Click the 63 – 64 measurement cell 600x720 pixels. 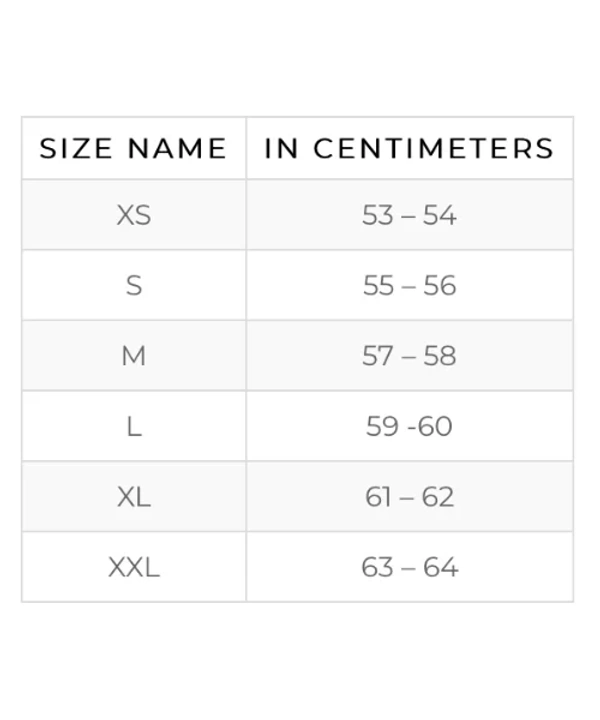[x=409, y=568]
